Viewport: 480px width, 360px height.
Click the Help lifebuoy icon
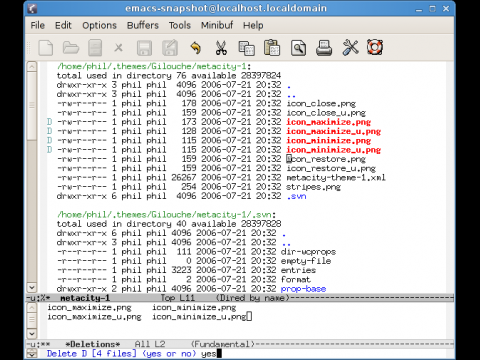pyautogui.click(x=375, y=48)
